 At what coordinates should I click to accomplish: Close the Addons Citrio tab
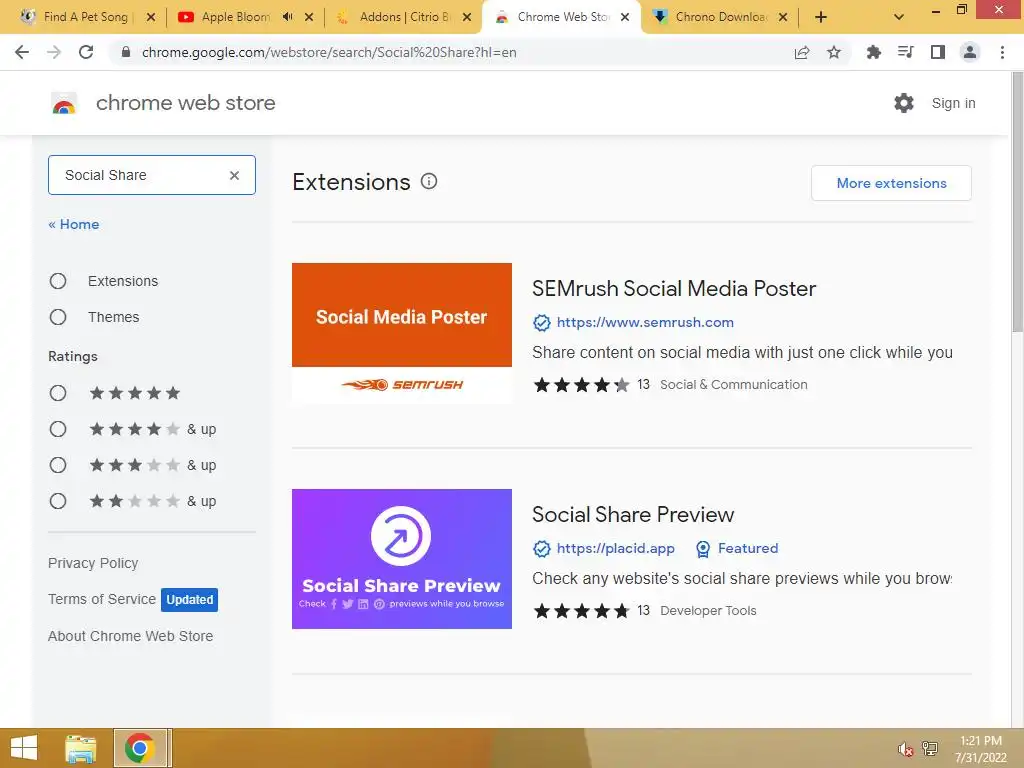(x=467, y=17)
